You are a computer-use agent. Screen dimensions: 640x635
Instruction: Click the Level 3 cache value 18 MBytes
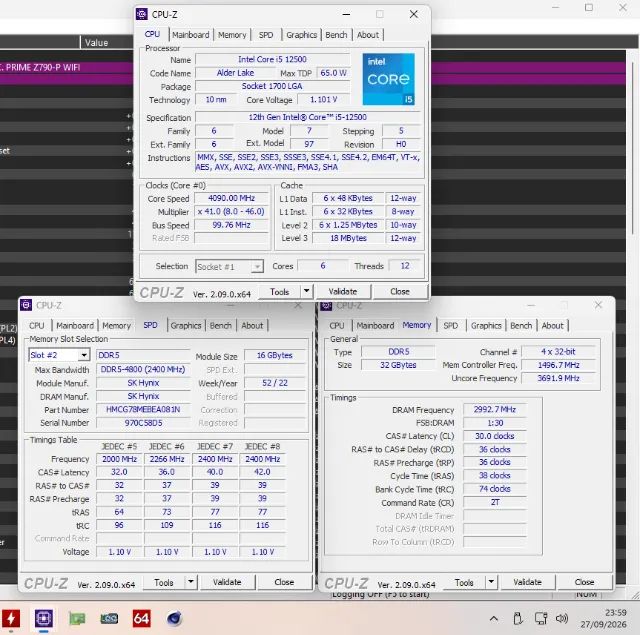(348, 238)
